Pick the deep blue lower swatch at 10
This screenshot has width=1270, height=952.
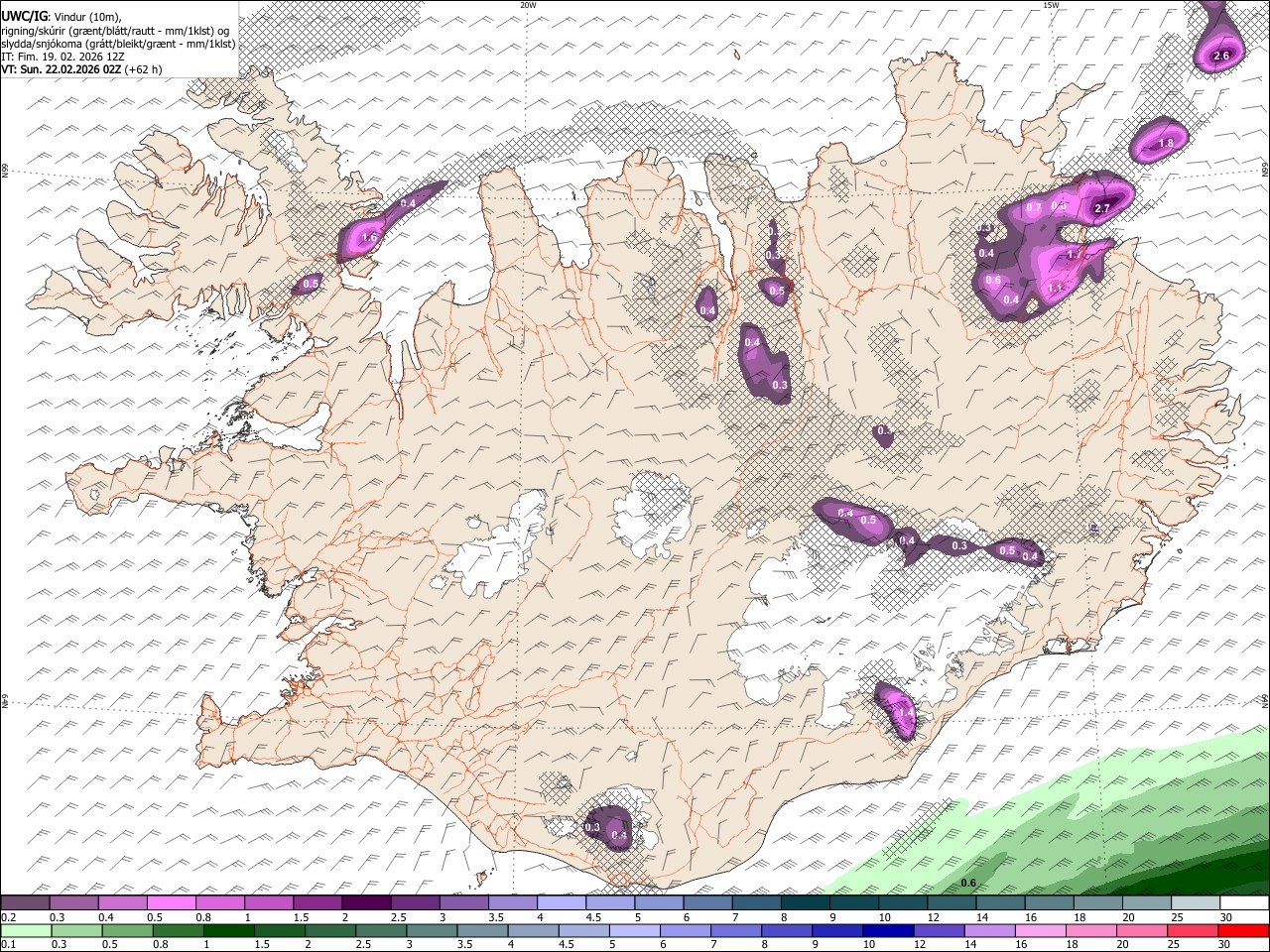click(887, 931)
